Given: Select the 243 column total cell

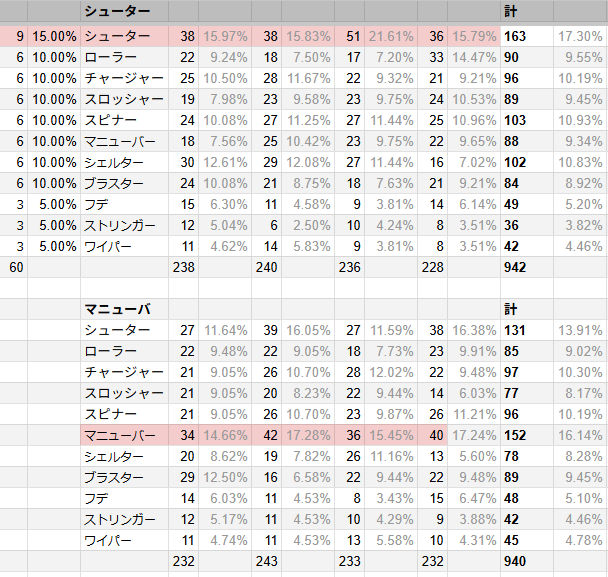Looking at the screenshot, I should [266, 561].
